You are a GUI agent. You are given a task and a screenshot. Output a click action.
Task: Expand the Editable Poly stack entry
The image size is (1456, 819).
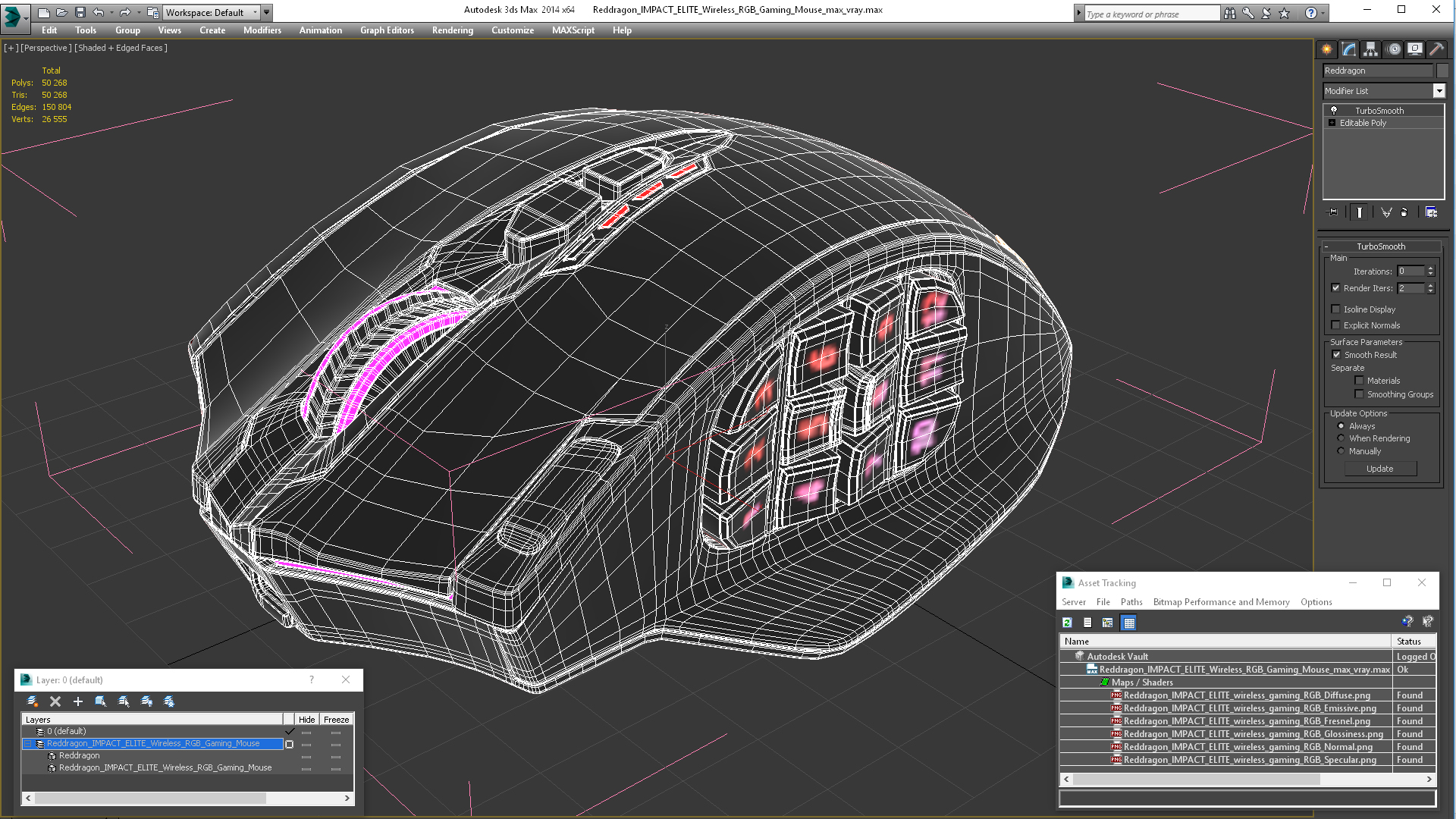1332,123
